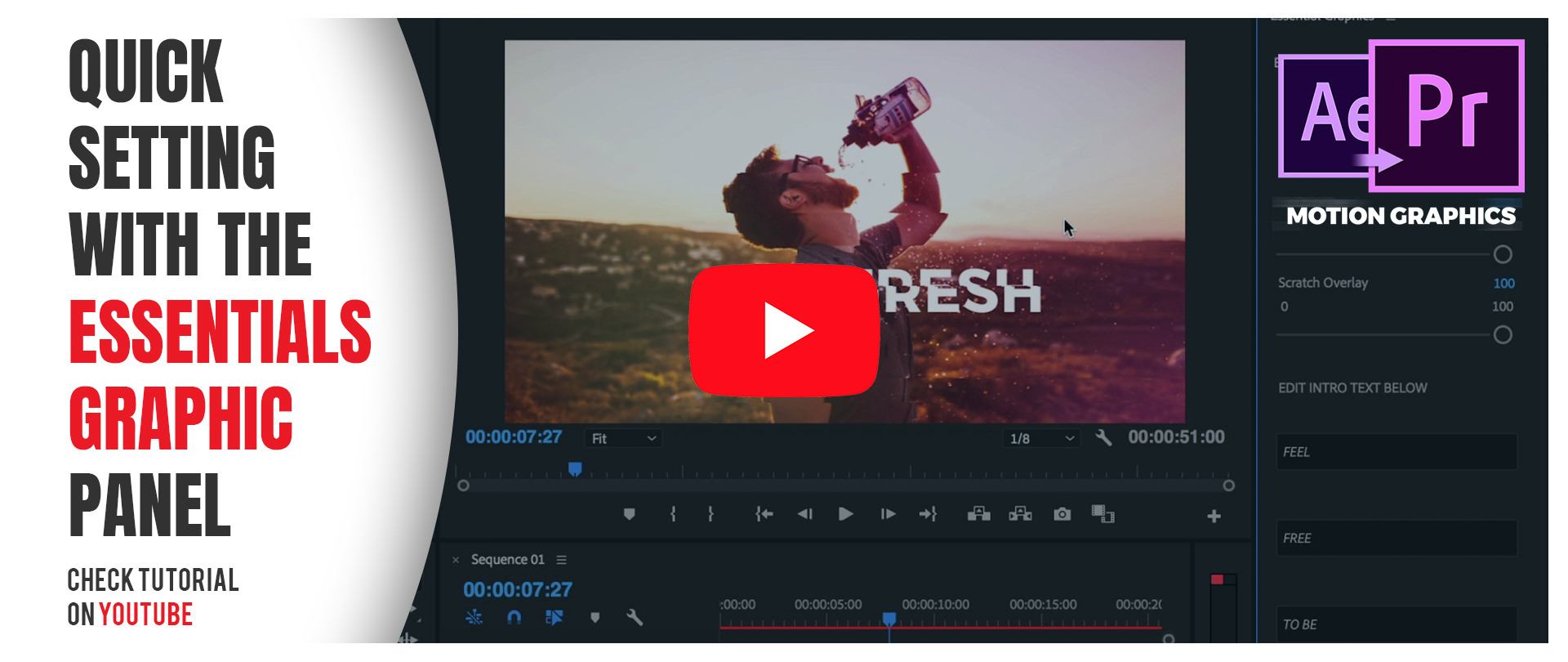1568x662 pixels.
Task: Open the button editor plus icon
Action: click(x=1214, y=517)
